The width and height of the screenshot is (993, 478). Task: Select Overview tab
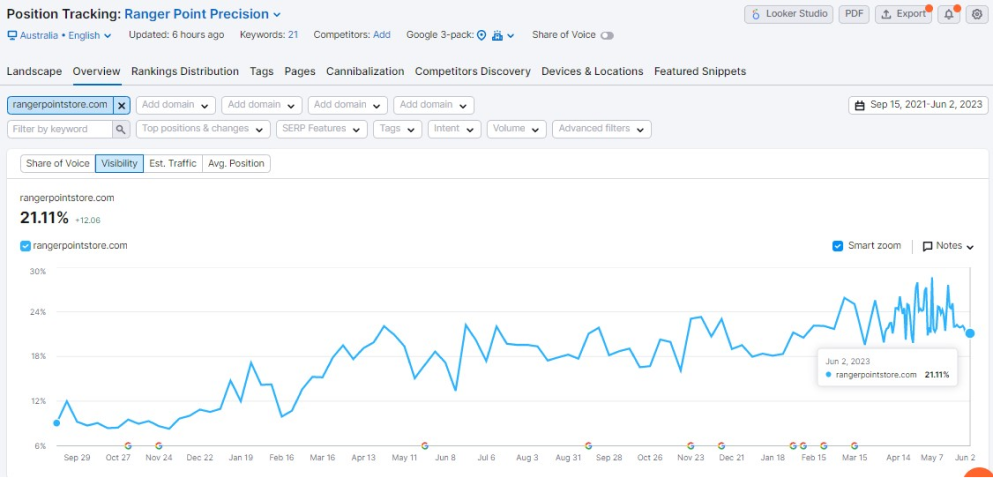pos(96,72)
